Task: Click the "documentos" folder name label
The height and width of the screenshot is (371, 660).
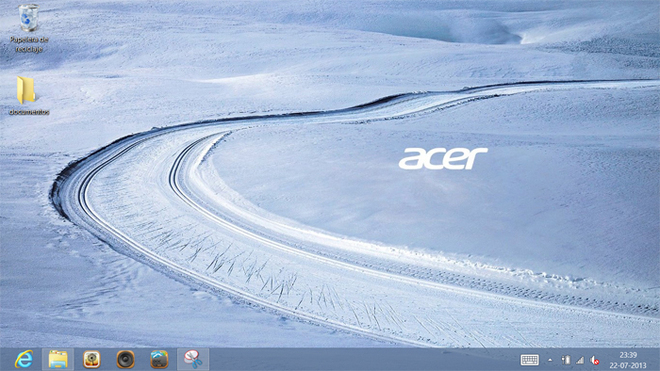Action: [29, 112]
